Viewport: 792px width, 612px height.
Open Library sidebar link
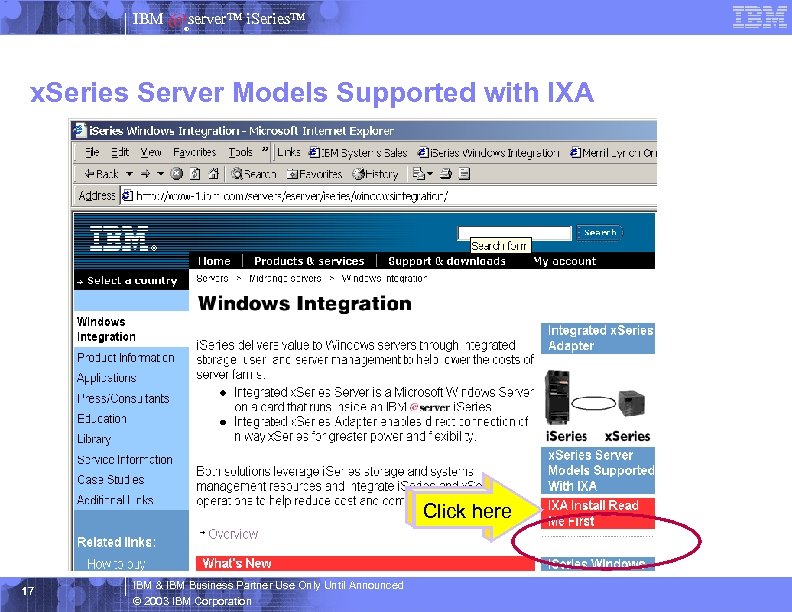point(94,439)
